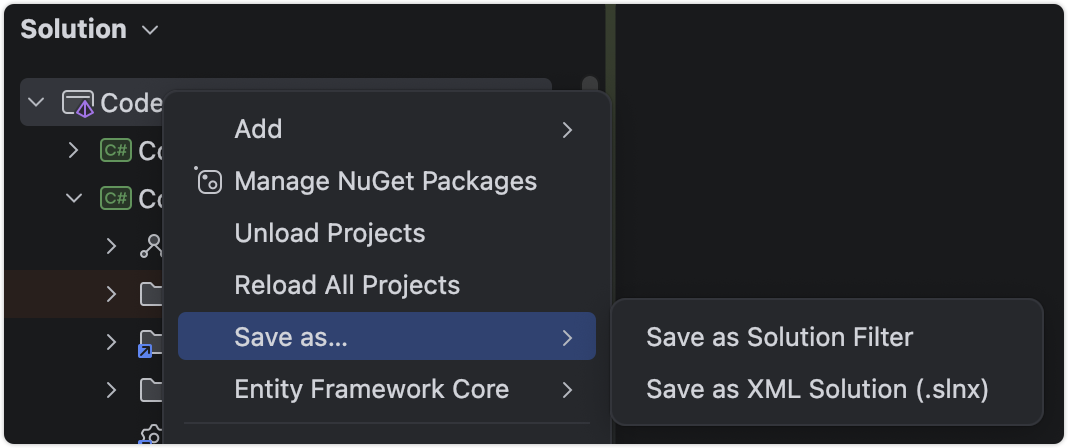The height and width of the screenshot is (448, 1068).
Task: Choose Save as XML Solution (.slnx)
Action: click(x=817, y=389)
